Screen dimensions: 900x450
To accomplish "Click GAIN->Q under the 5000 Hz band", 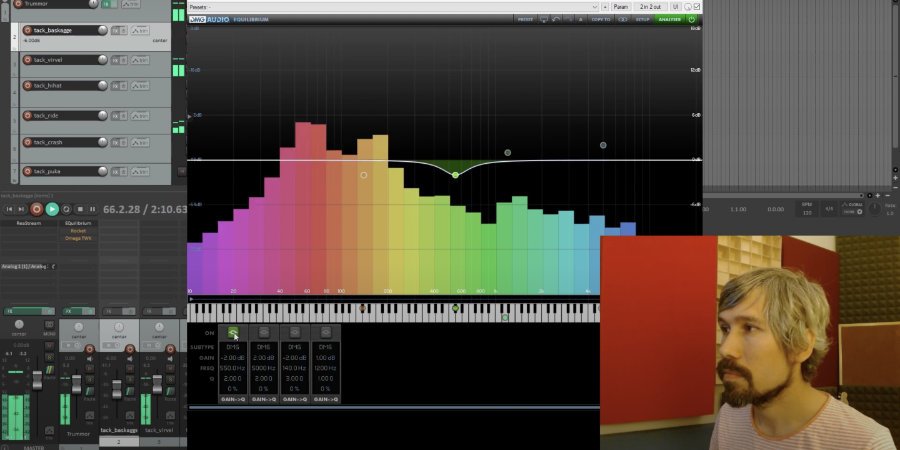I will (x=263, y=399).
